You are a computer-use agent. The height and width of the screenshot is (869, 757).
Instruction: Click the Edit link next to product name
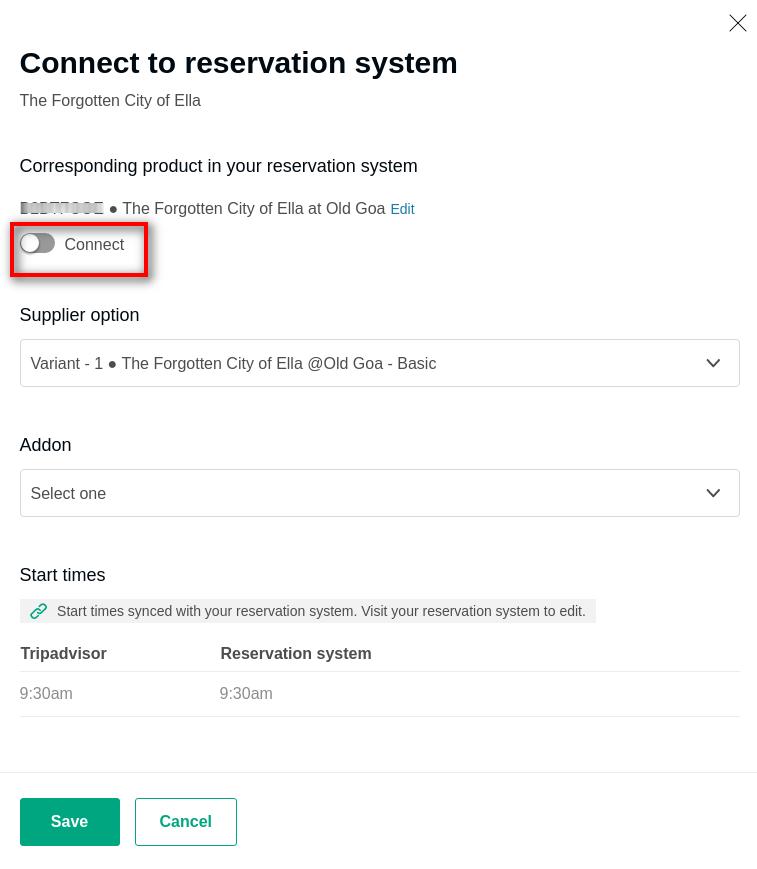(x=402, y=209)
